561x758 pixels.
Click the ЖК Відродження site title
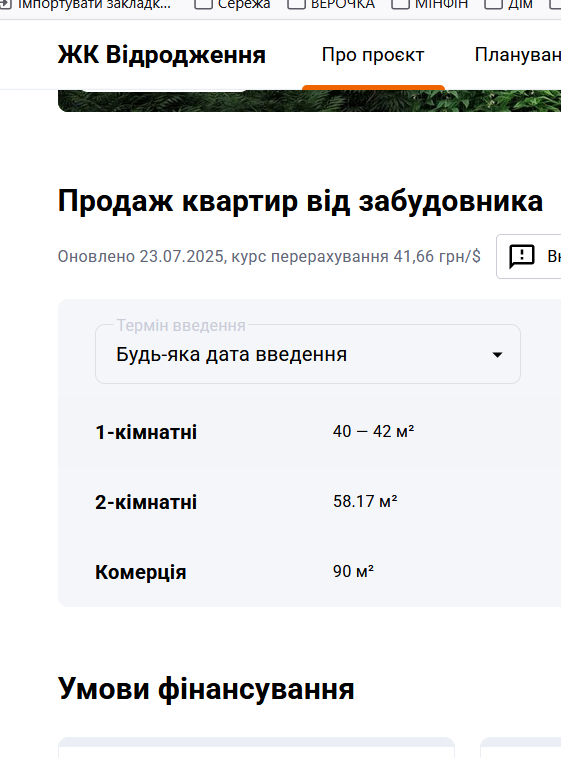click(x=162, y=54)
